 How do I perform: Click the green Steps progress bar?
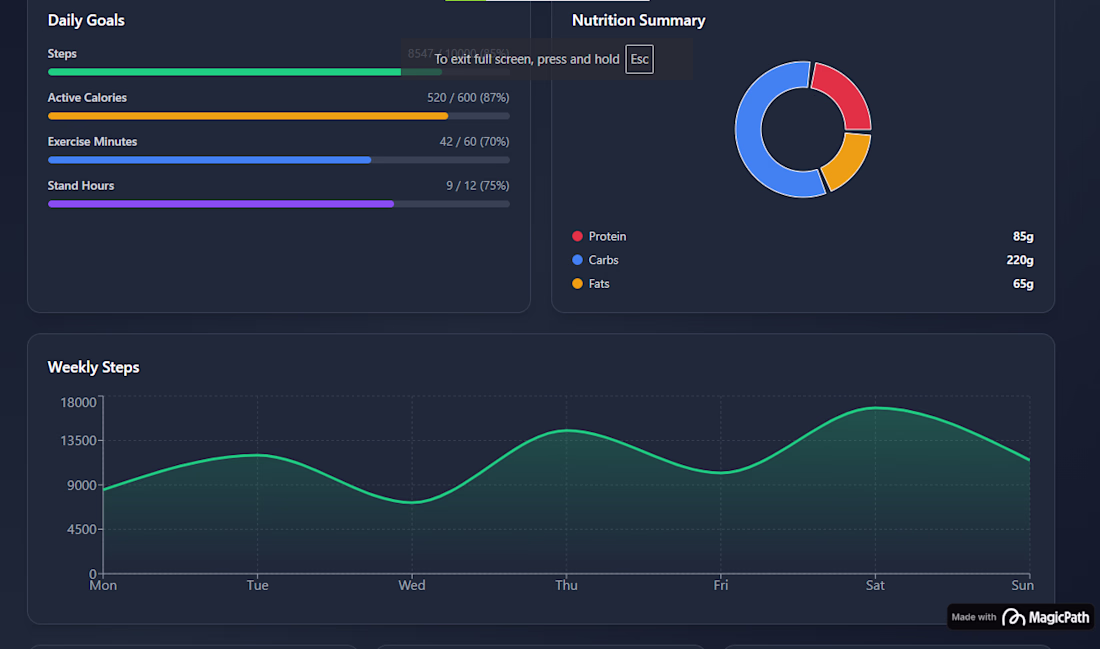point(279,72)
